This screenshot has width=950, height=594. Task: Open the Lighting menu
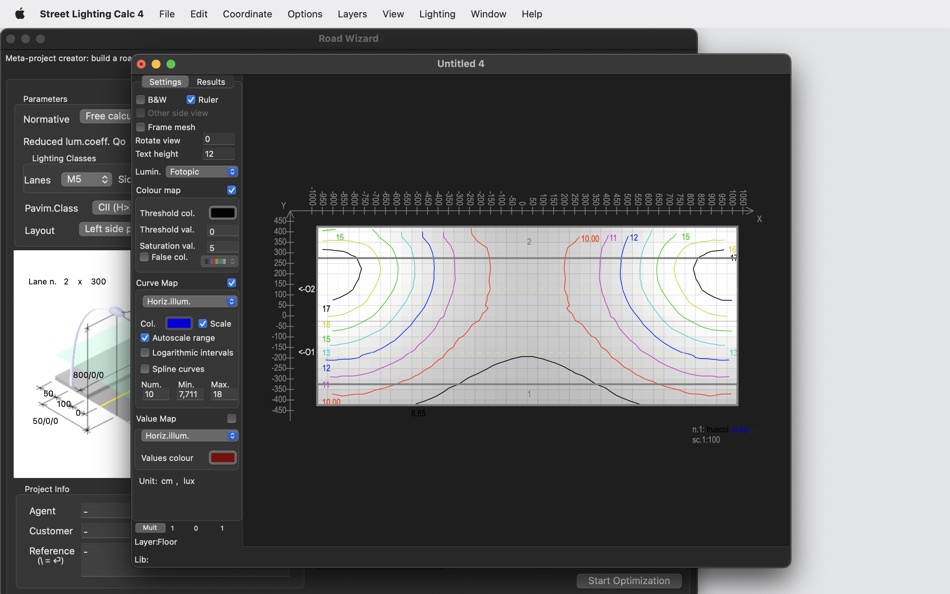coord(437,14)
